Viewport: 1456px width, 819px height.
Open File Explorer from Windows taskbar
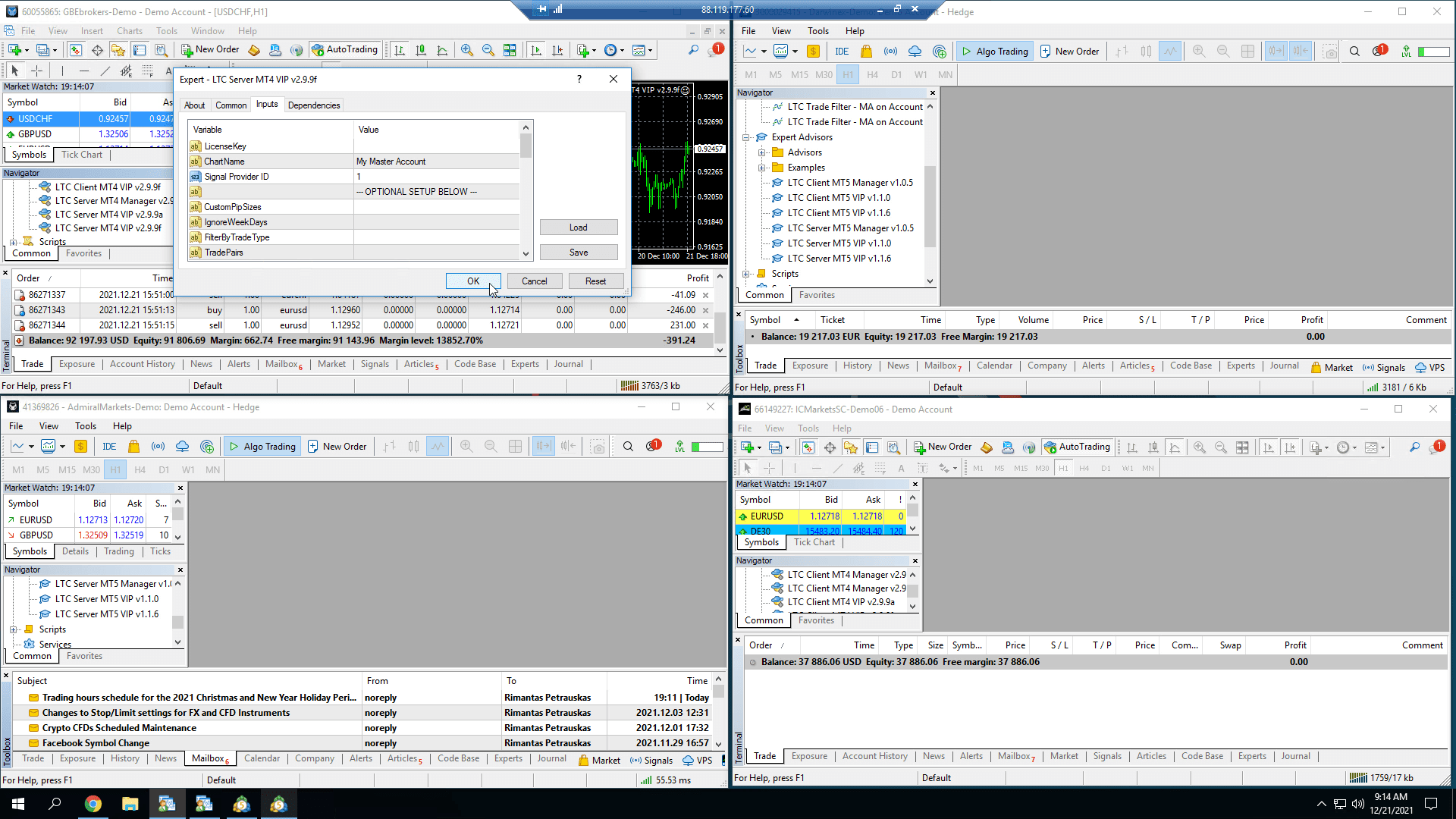point(130,804)
